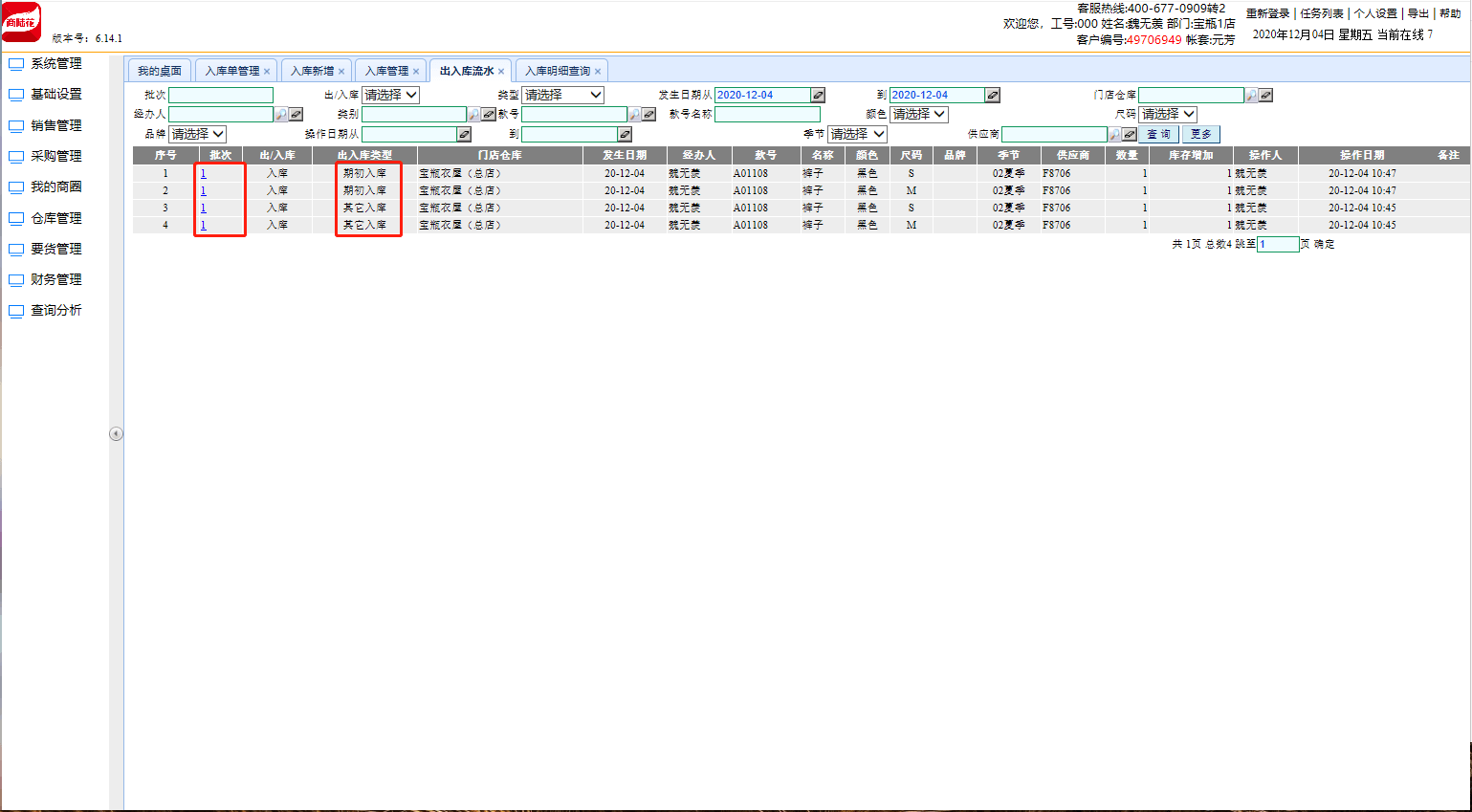This screenshot has width=1472, height=812.
Task: Close the 入库新增 tab
Action: pyautogui.click(x=341, y=72)
